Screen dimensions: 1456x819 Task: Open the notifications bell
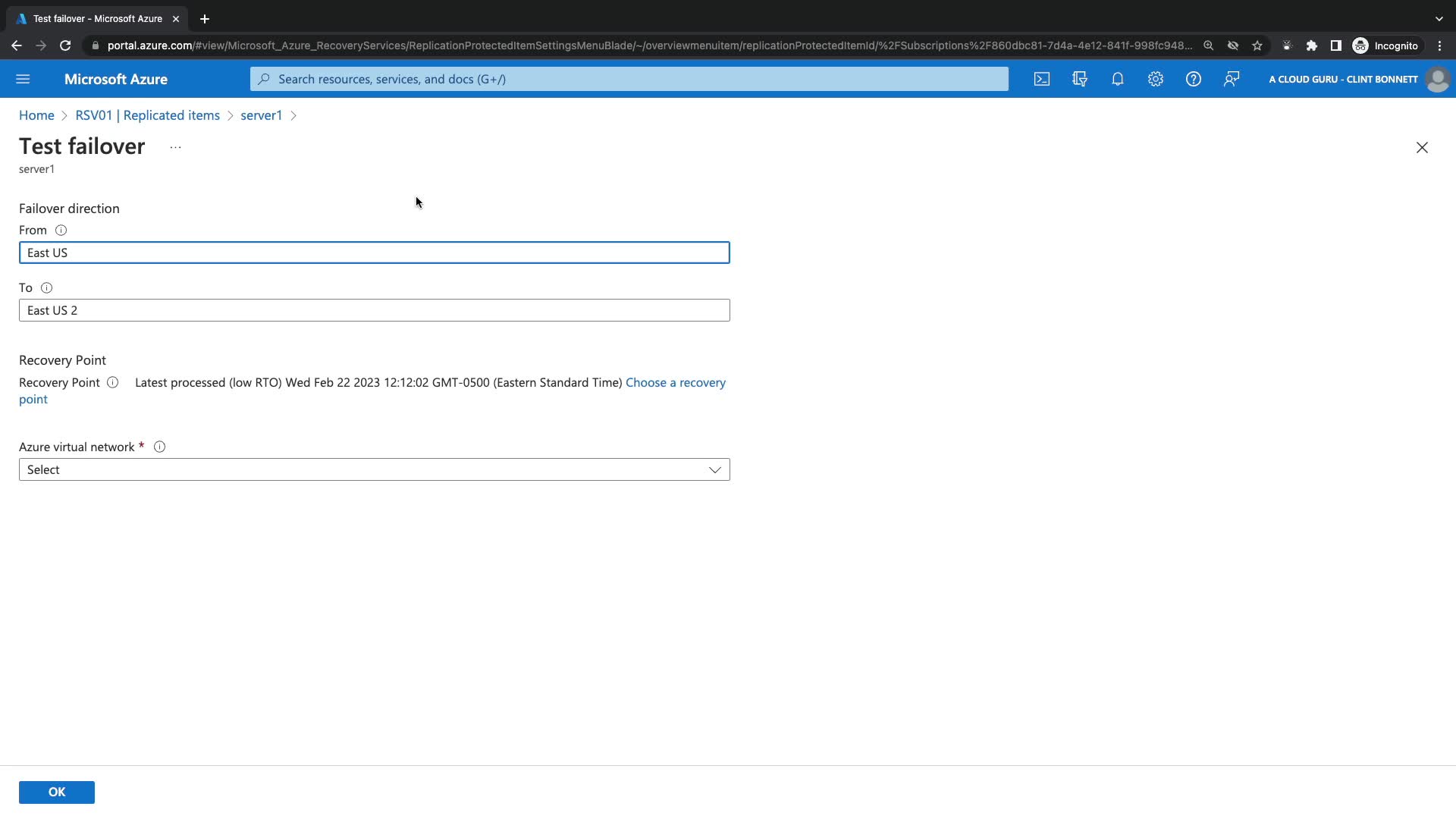click(x=1118, y=79)
